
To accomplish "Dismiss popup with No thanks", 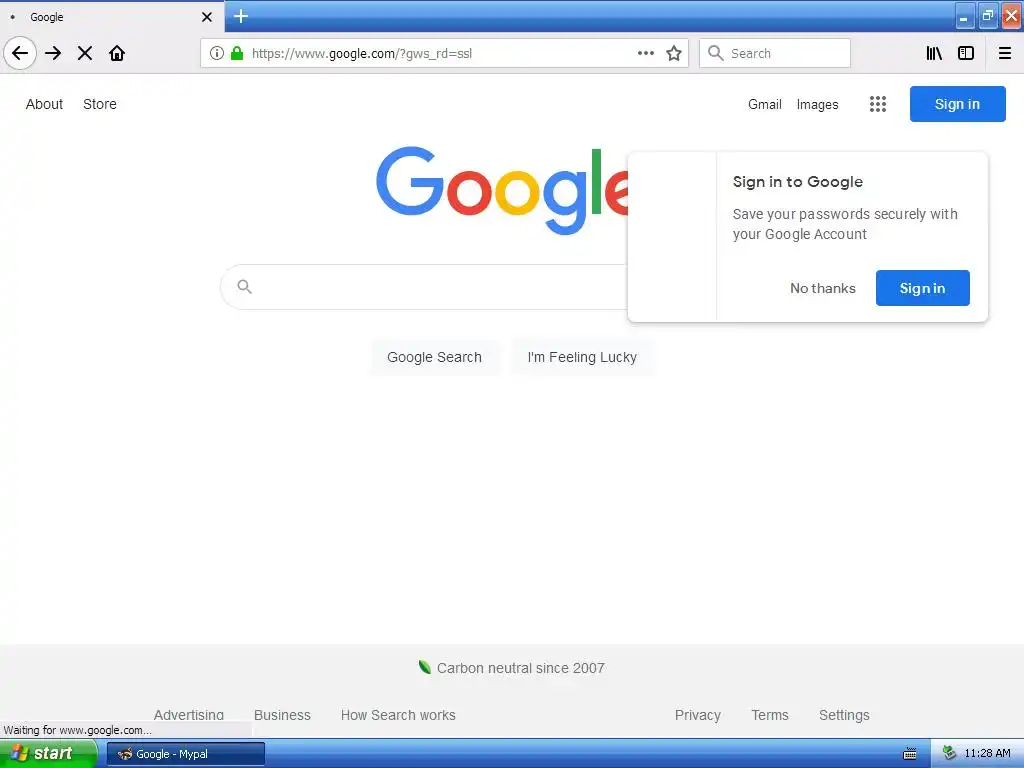I will tap(823, 288).
